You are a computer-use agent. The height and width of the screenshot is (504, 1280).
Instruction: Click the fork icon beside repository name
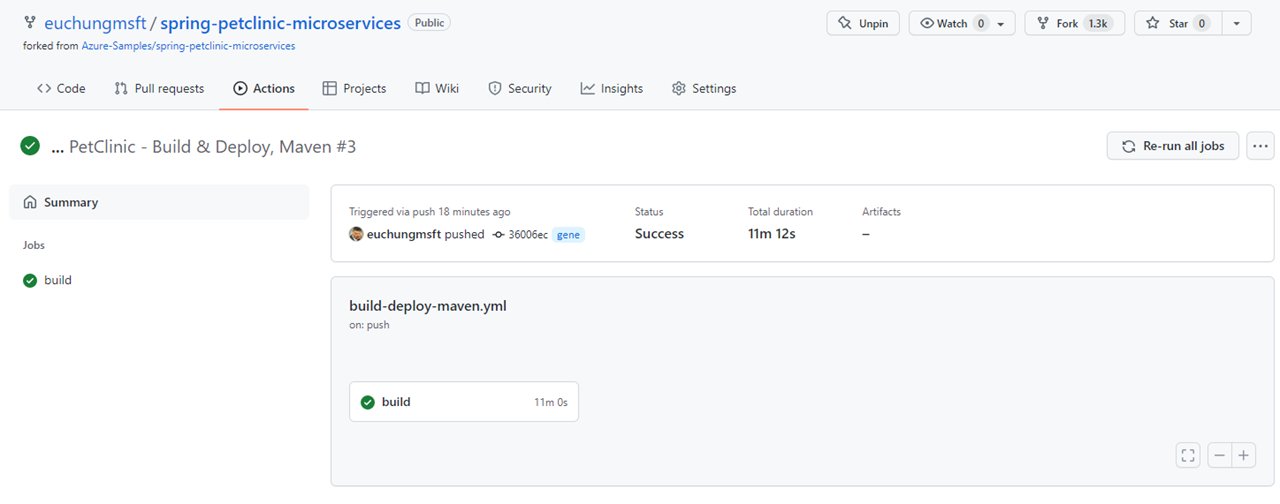30,22
